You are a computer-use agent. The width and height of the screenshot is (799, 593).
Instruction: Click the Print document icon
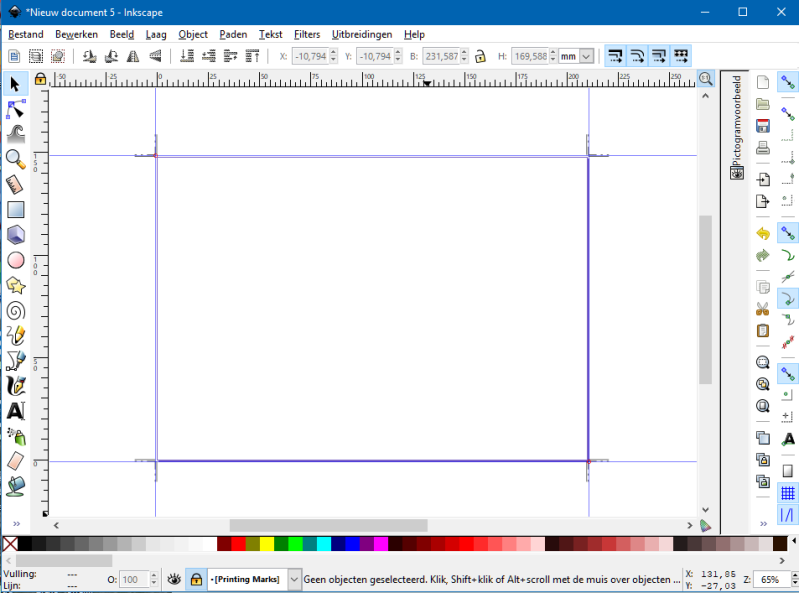tap(763, 148)
